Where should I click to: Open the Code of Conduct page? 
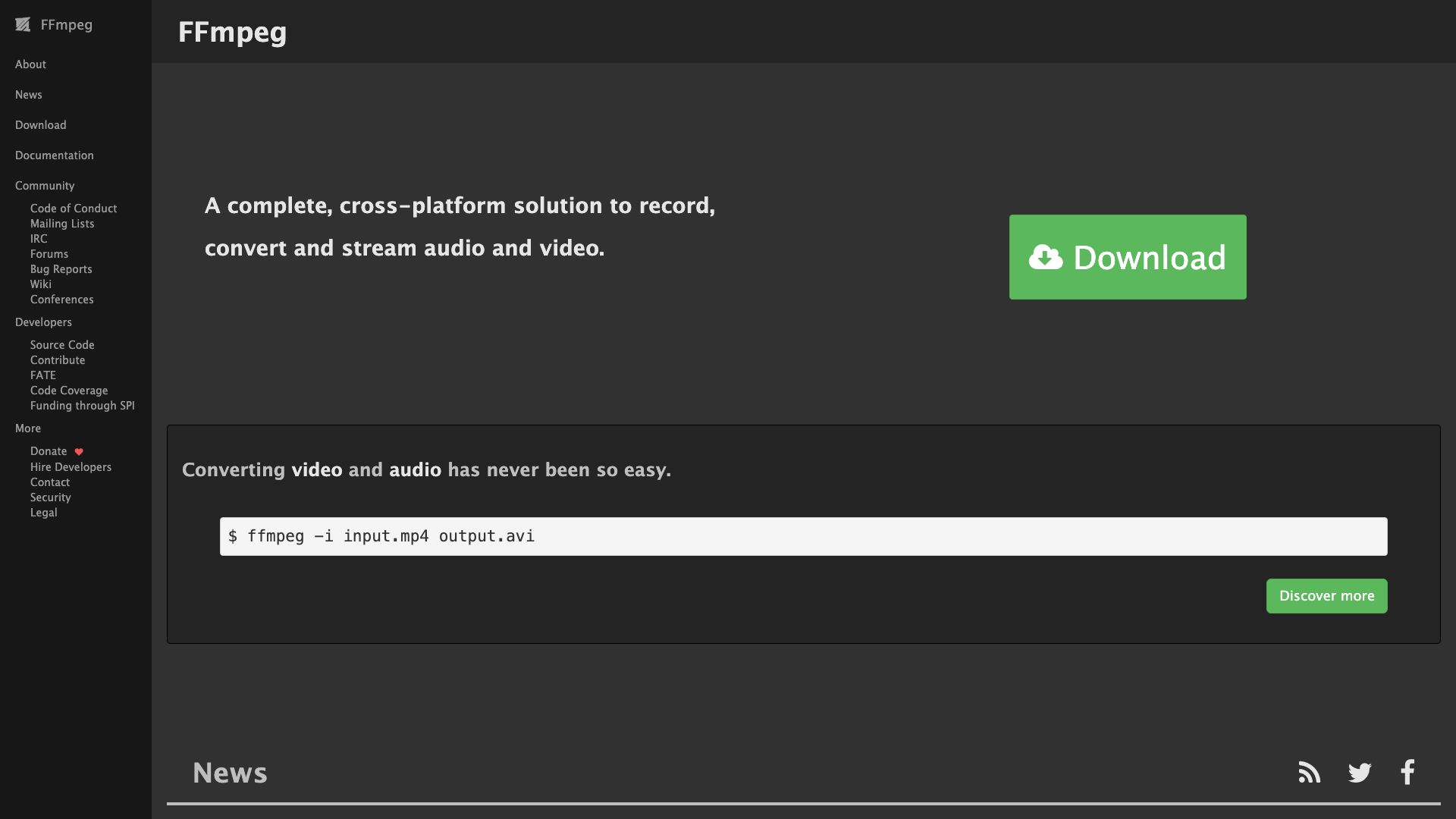click(73, 208)
